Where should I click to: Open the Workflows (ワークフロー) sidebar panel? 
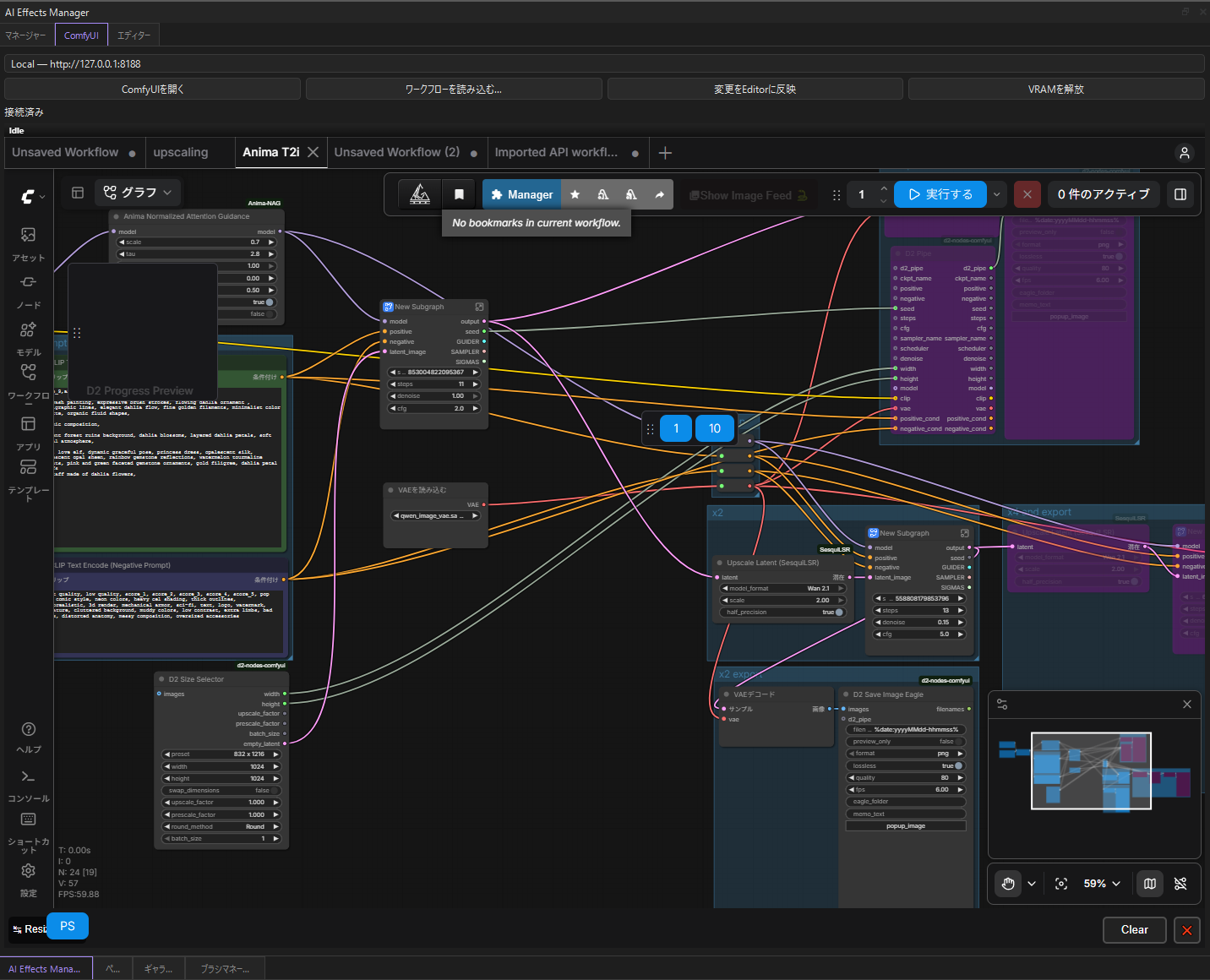coord(28,382)
